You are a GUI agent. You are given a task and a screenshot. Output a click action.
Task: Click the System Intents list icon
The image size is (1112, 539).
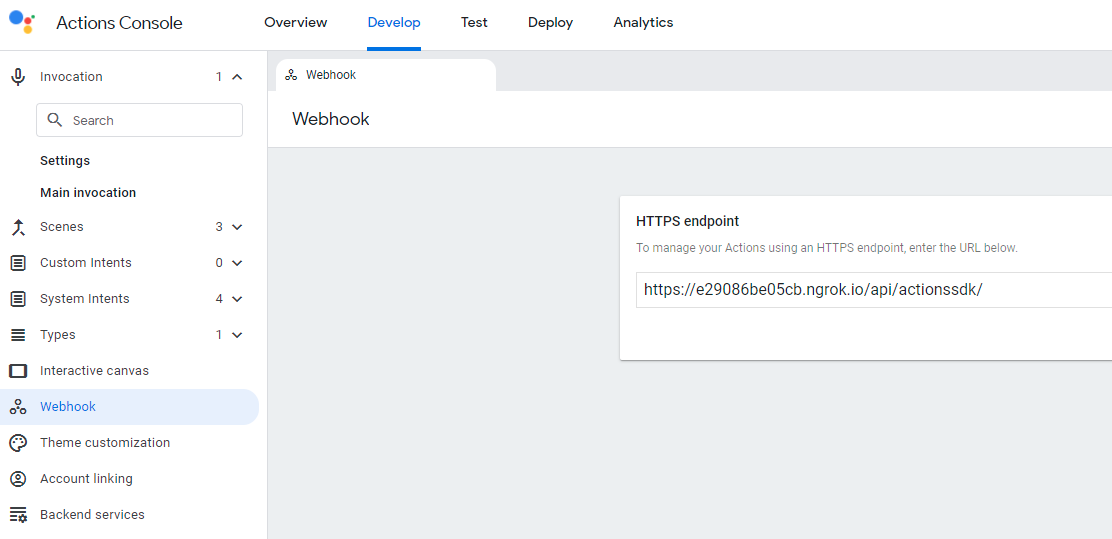(18, 299)
